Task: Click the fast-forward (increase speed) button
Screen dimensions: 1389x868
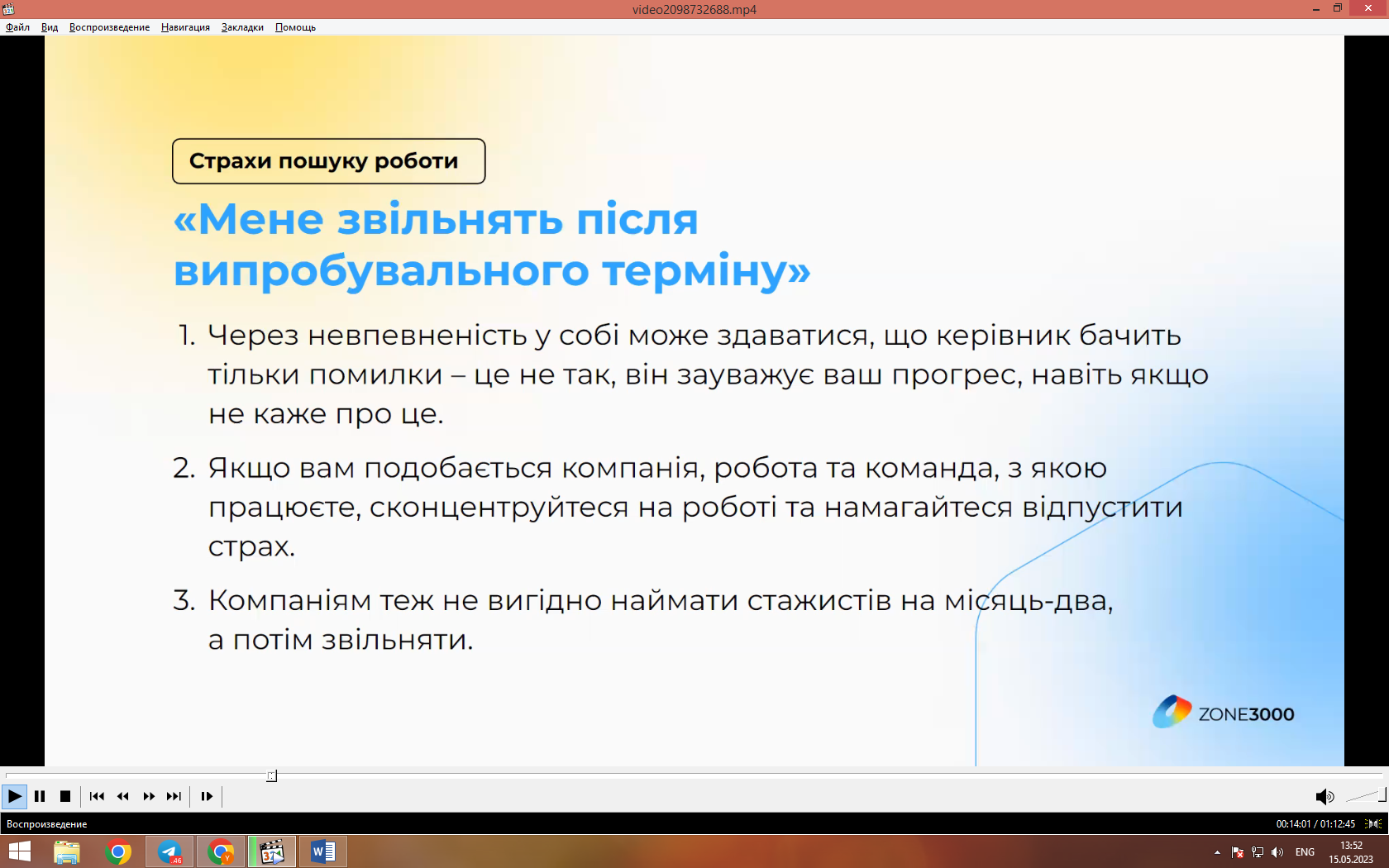Action: (x=149, y=796)
